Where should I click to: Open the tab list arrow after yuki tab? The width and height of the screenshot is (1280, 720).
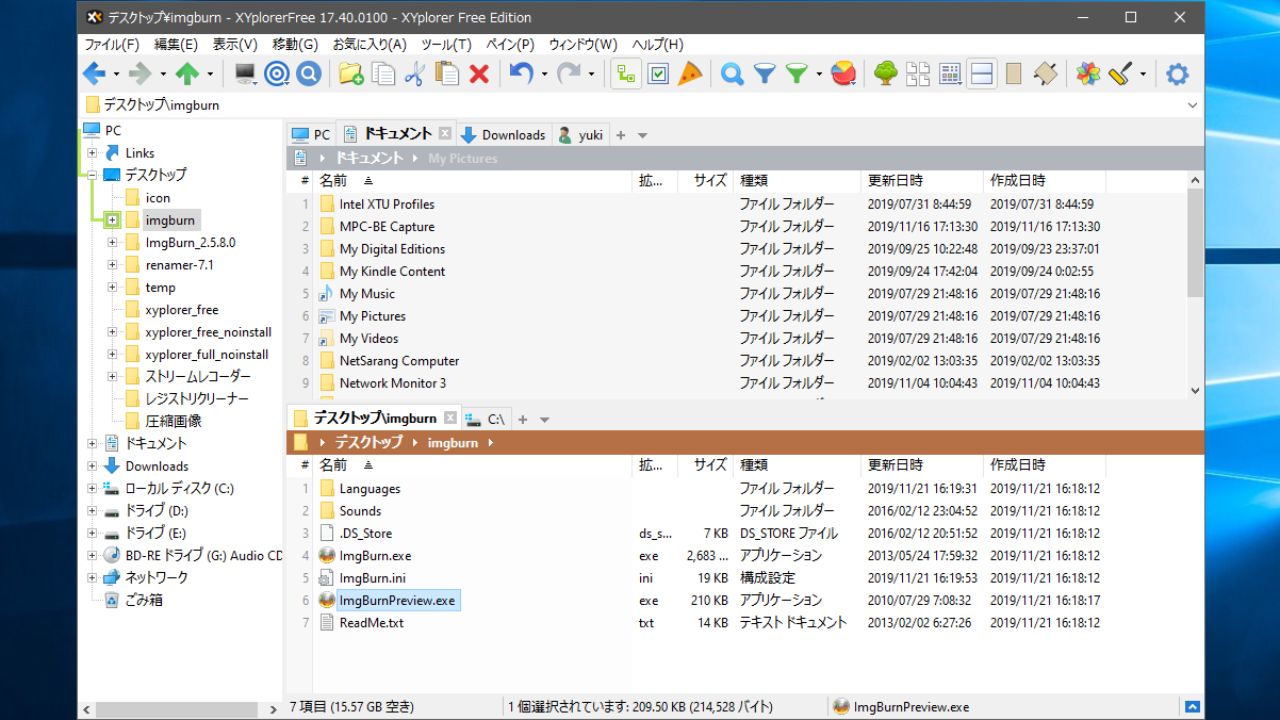[643, 135]
